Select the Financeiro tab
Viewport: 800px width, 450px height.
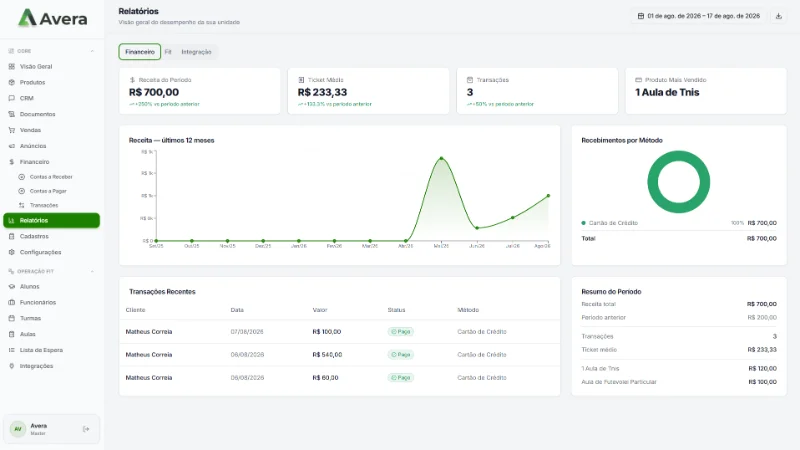point(140,52)
